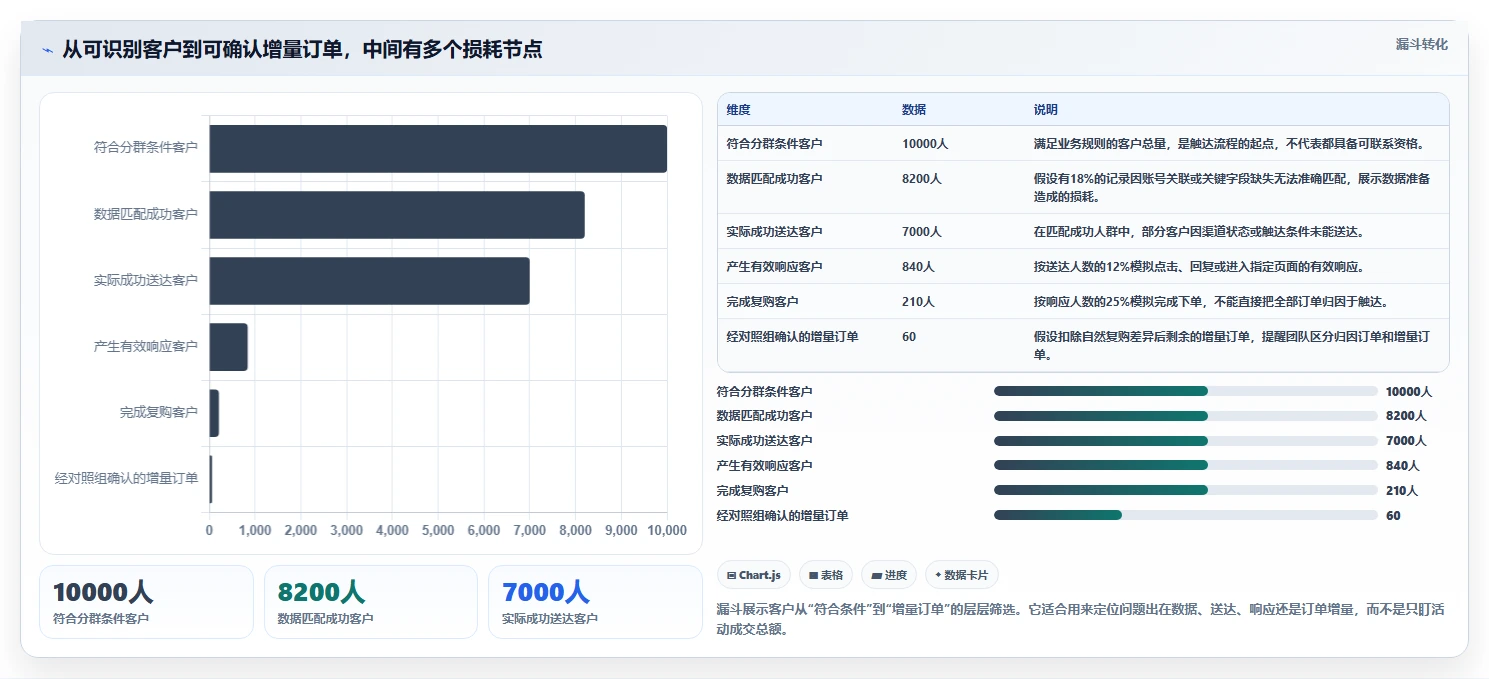Click the 数据匹配成功客户 label in the progress list
The image size is (1489, 679).
click(765, 416)
